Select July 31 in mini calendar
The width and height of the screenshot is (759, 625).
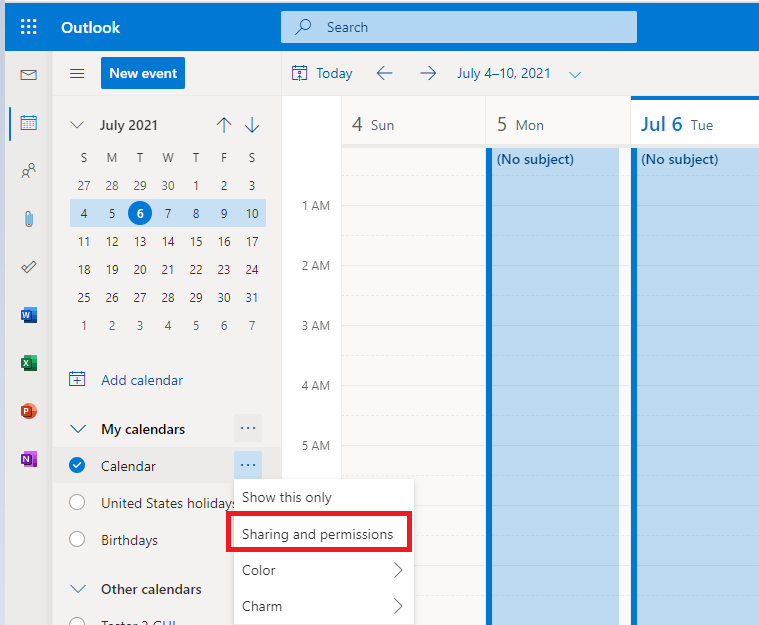pyautogui.click(x=252, y=297)
